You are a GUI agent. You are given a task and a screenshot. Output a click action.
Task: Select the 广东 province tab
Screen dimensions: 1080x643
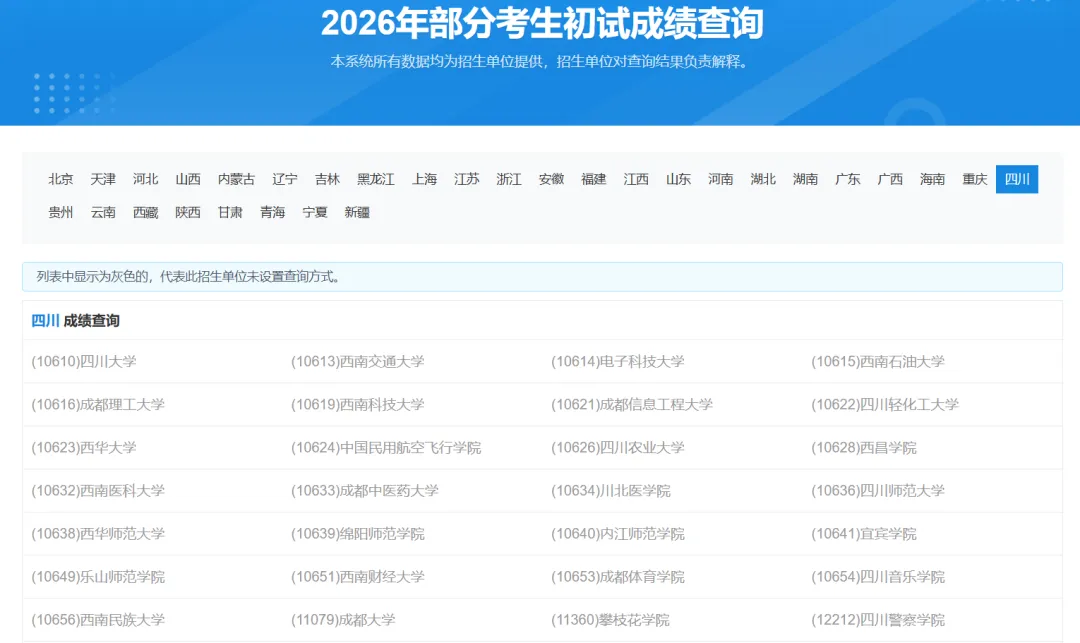(x=848, y=179)
